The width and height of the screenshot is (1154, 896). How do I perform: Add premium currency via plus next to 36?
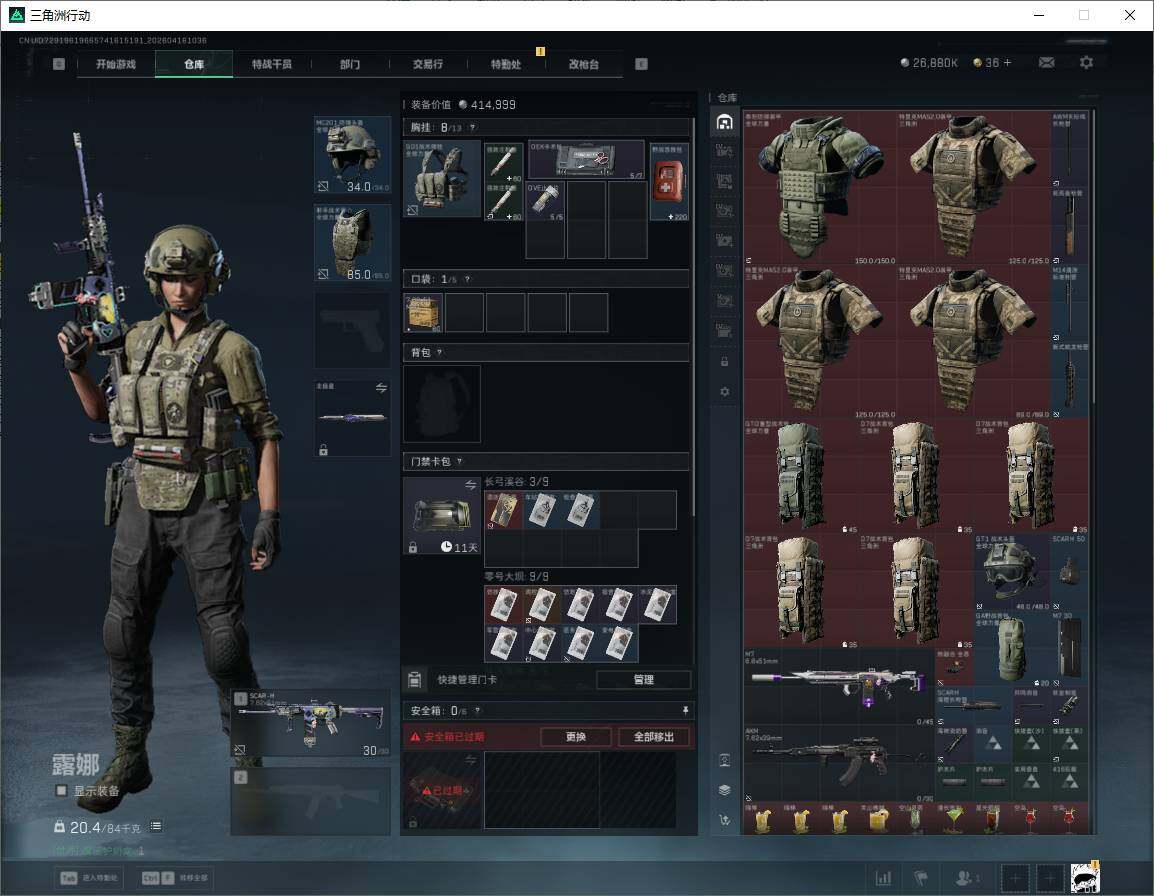[1008, 63]
